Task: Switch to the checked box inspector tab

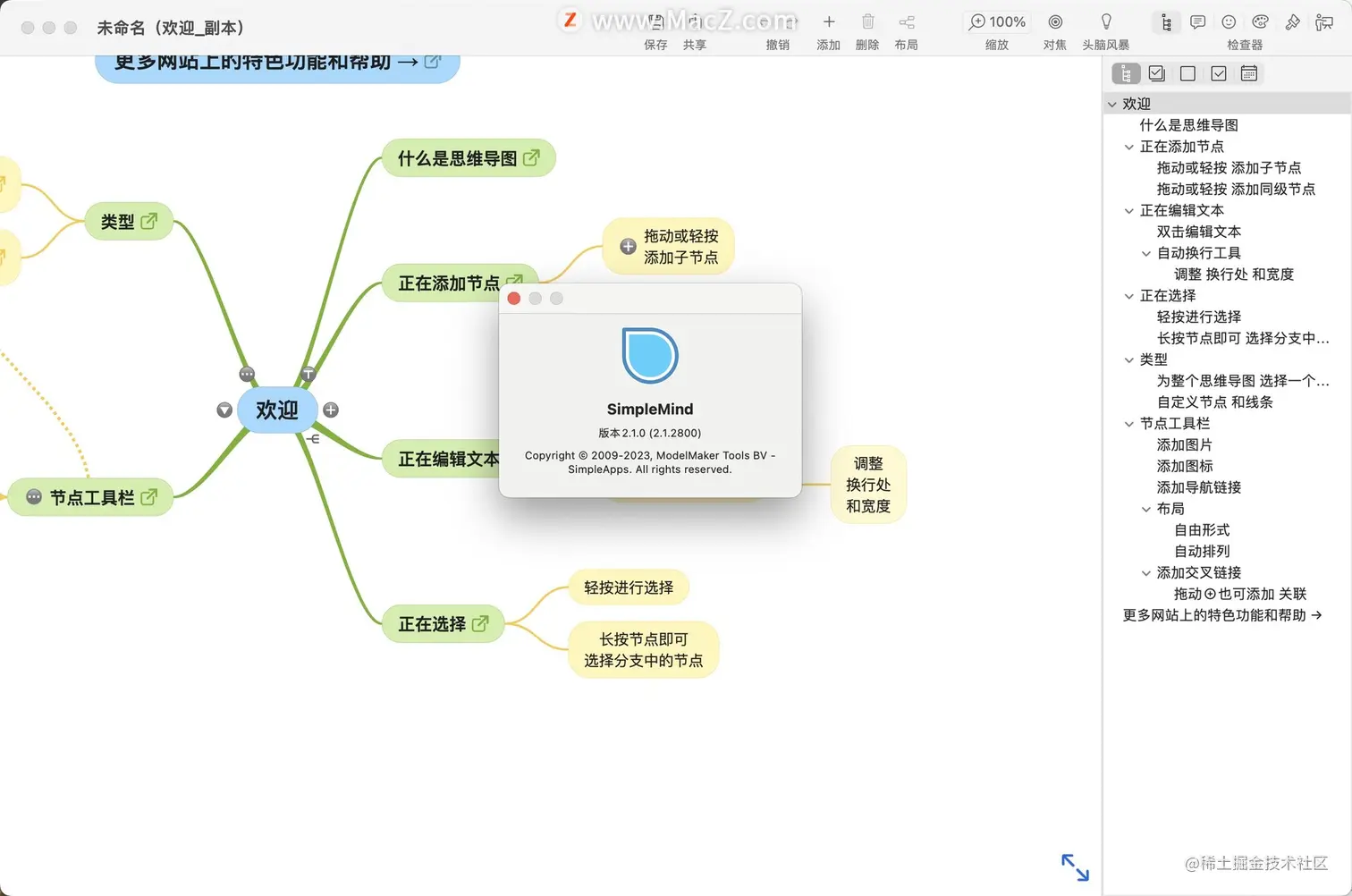Action: (x=1218, y=74)
